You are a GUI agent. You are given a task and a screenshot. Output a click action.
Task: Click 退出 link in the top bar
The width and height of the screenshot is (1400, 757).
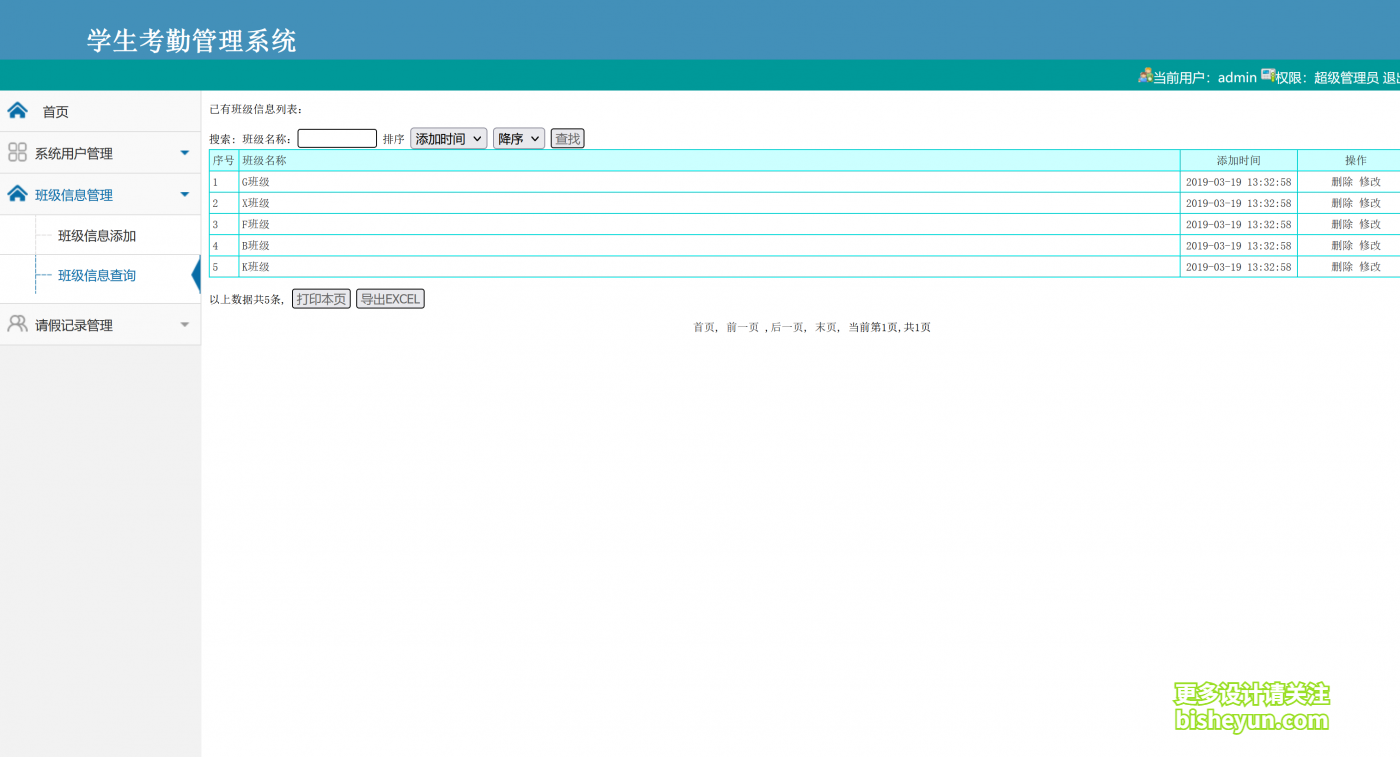tap(1391, 77)
